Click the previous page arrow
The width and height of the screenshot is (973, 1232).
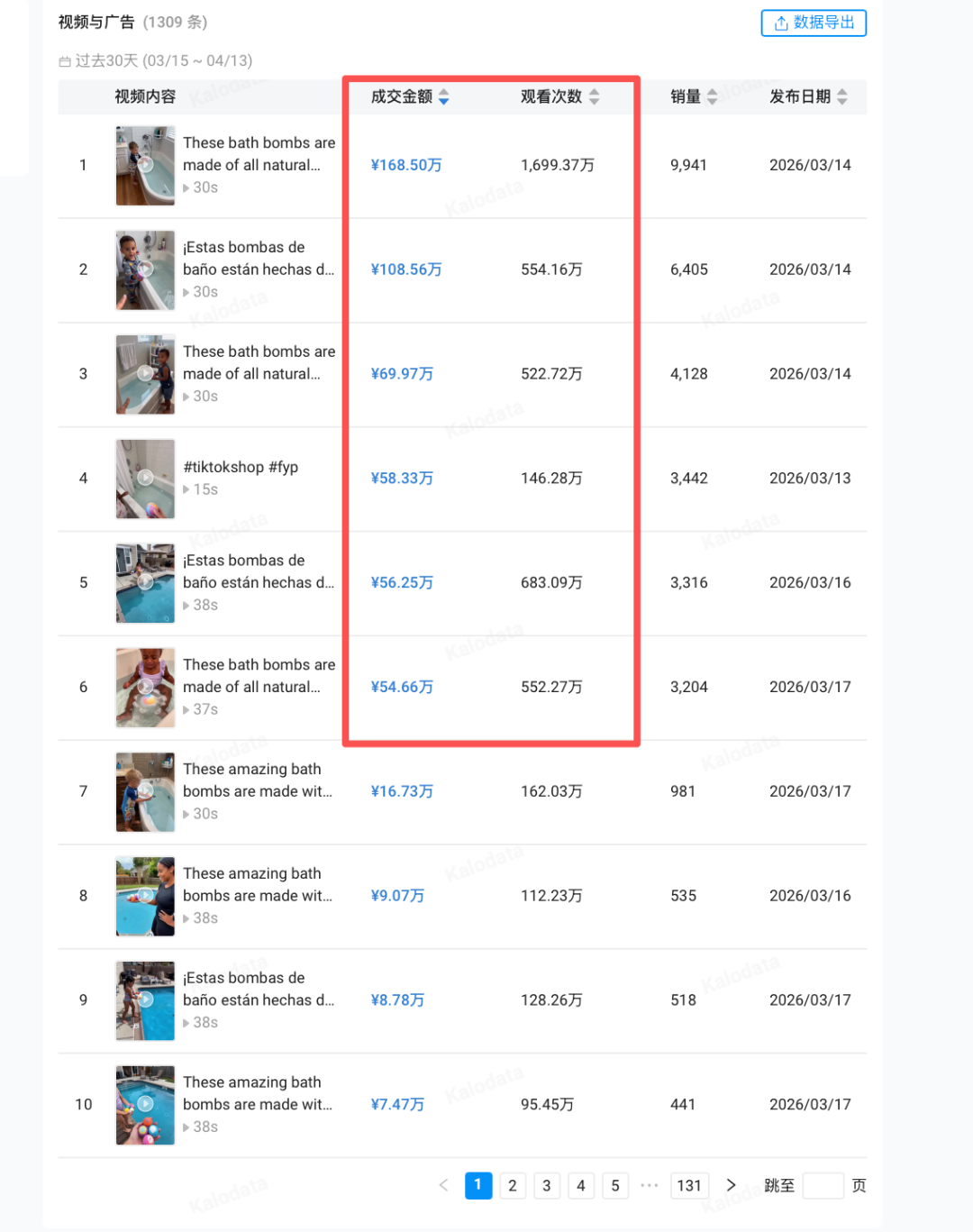click(443, 1185)
